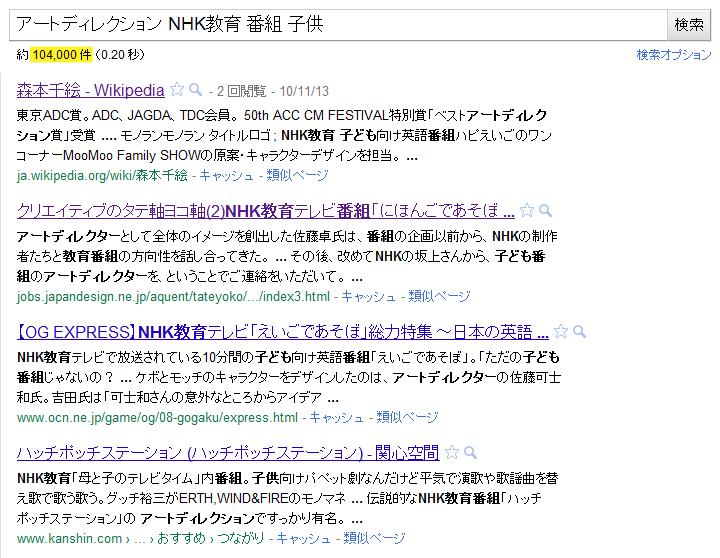Viewport: 720px width, 558px height.
Task: Click the ja.wikipedia.org/wiki/森本千絵 URL text
Action: (x=102, y=175)
